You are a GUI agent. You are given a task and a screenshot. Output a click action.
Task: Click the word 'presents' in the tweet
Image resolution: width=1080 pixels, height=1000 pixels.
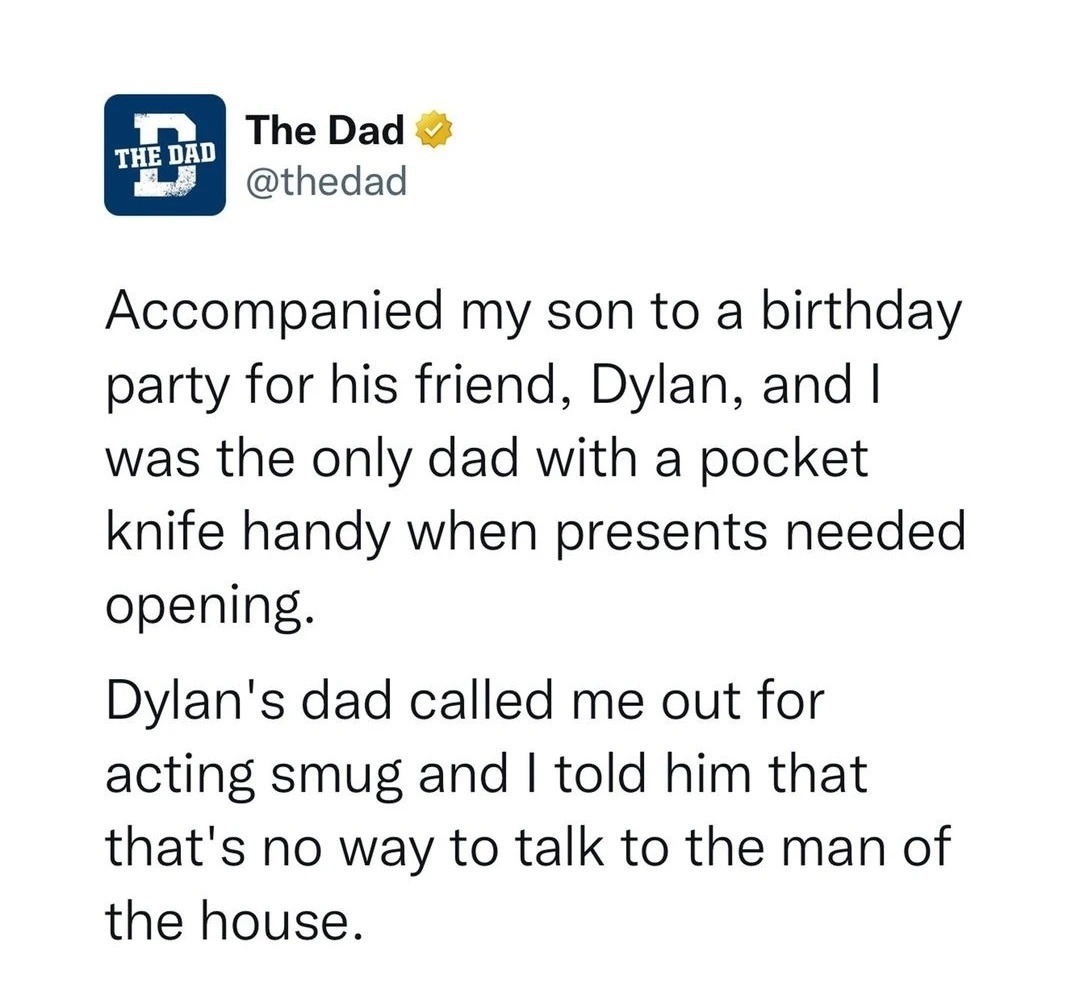point(661,535)
